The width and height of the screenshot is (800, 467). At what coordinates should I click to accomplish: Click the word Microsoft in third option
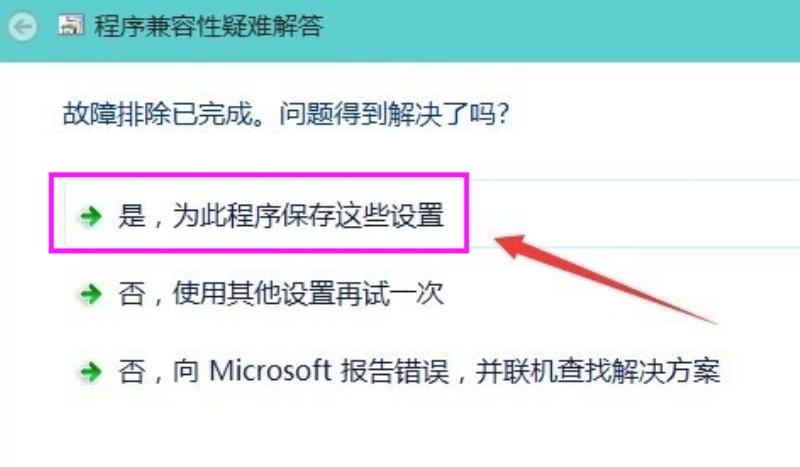[270, 371]
